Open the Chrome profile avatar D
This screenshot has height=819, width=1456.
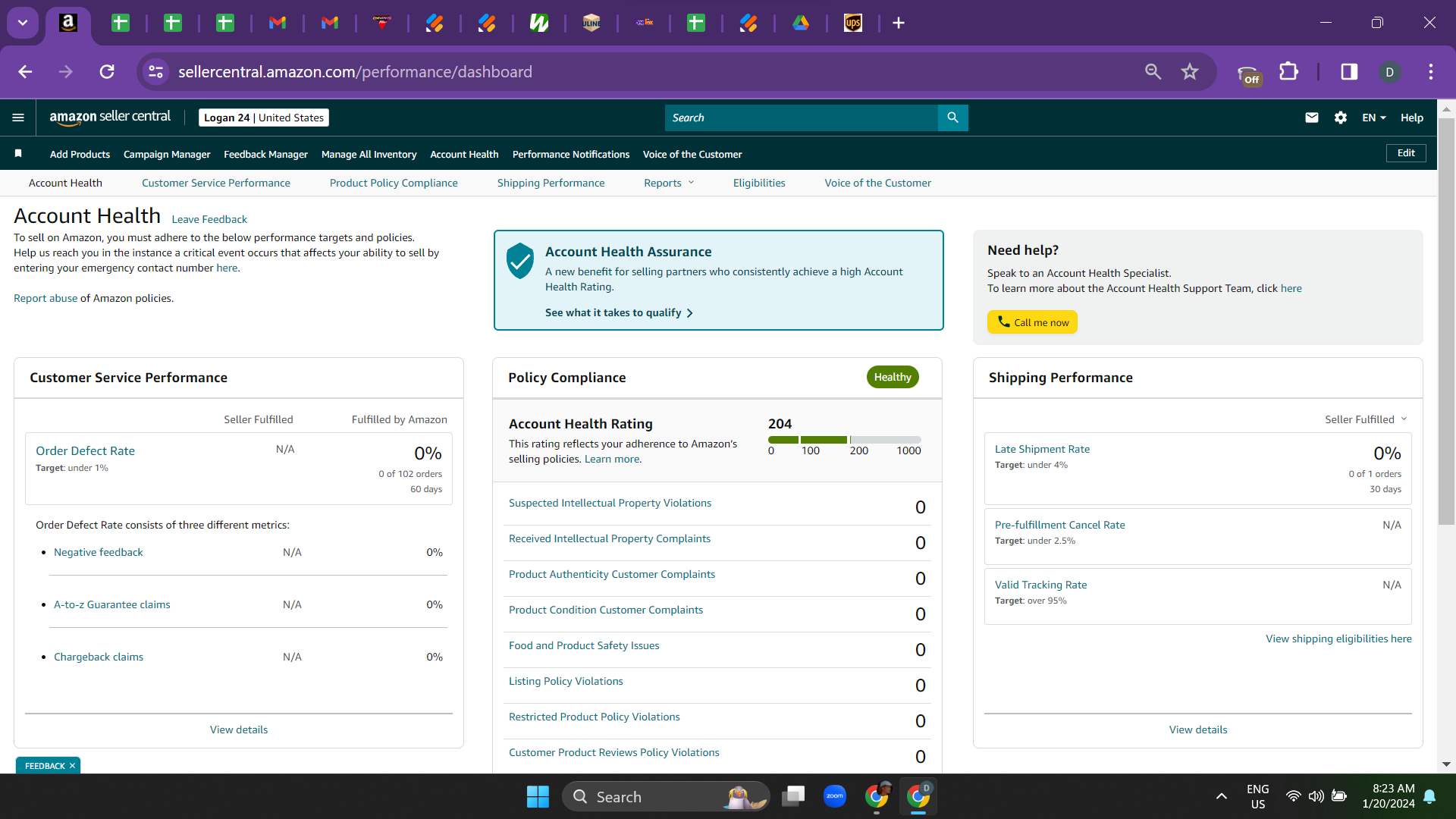tap(1389, 71)
